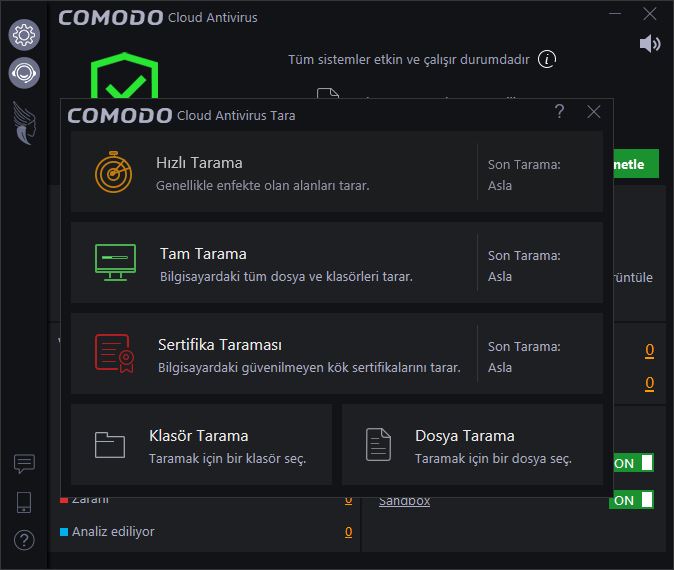Close the Cloud Antivirus Tara dialog

tap(594, 112)
